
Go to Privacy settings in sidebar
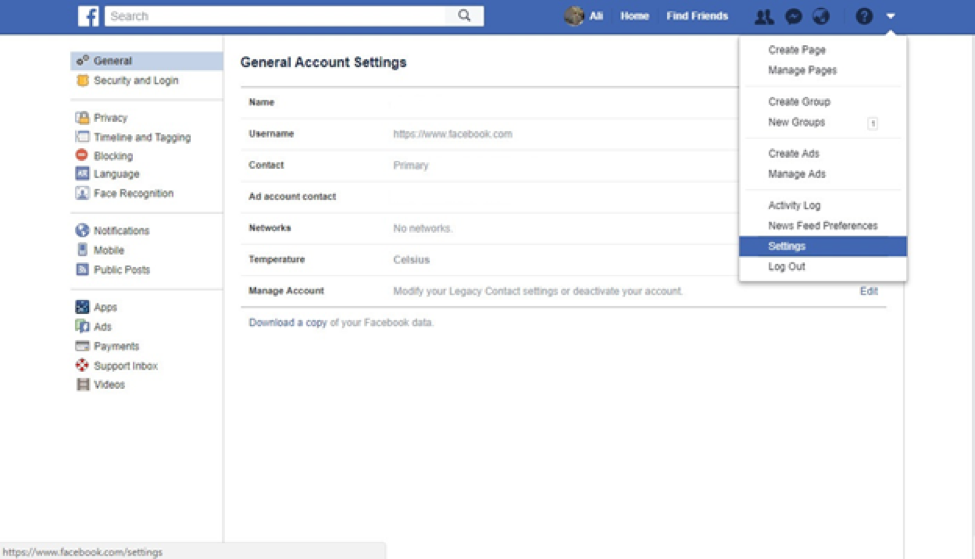click(110, 118)
